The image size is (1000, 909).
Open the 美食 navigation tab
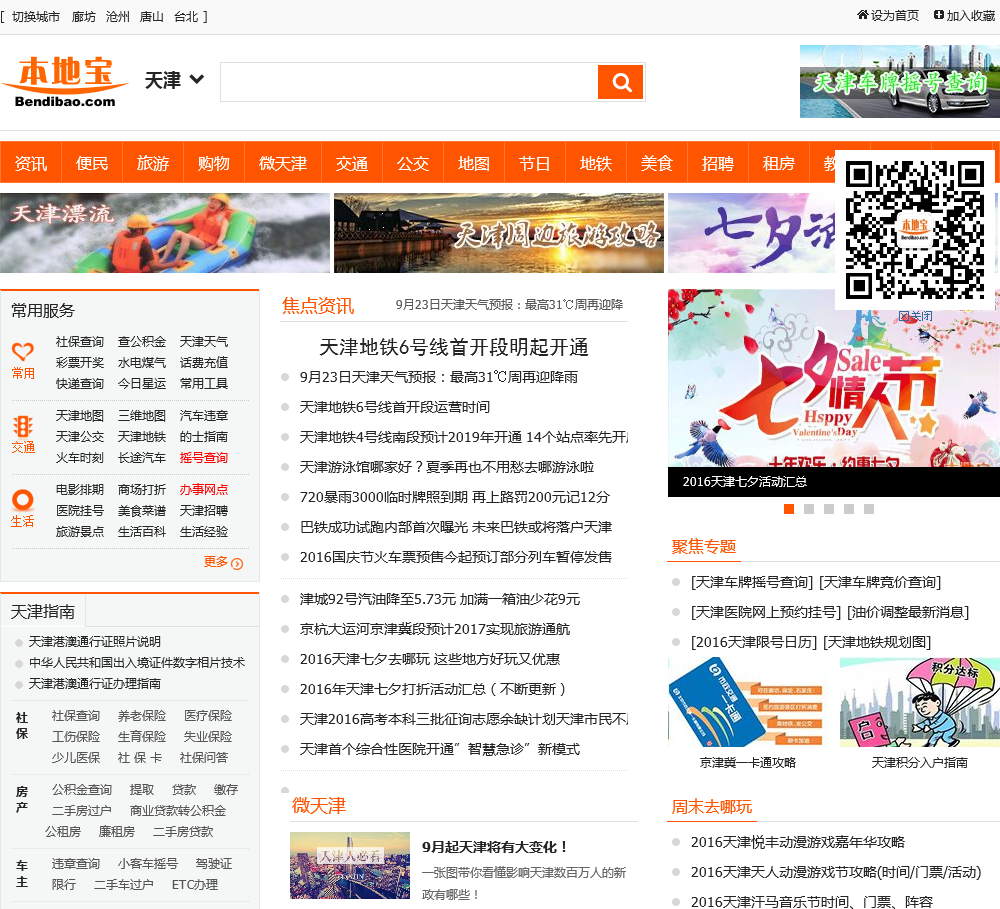click(x=657, y=164)
